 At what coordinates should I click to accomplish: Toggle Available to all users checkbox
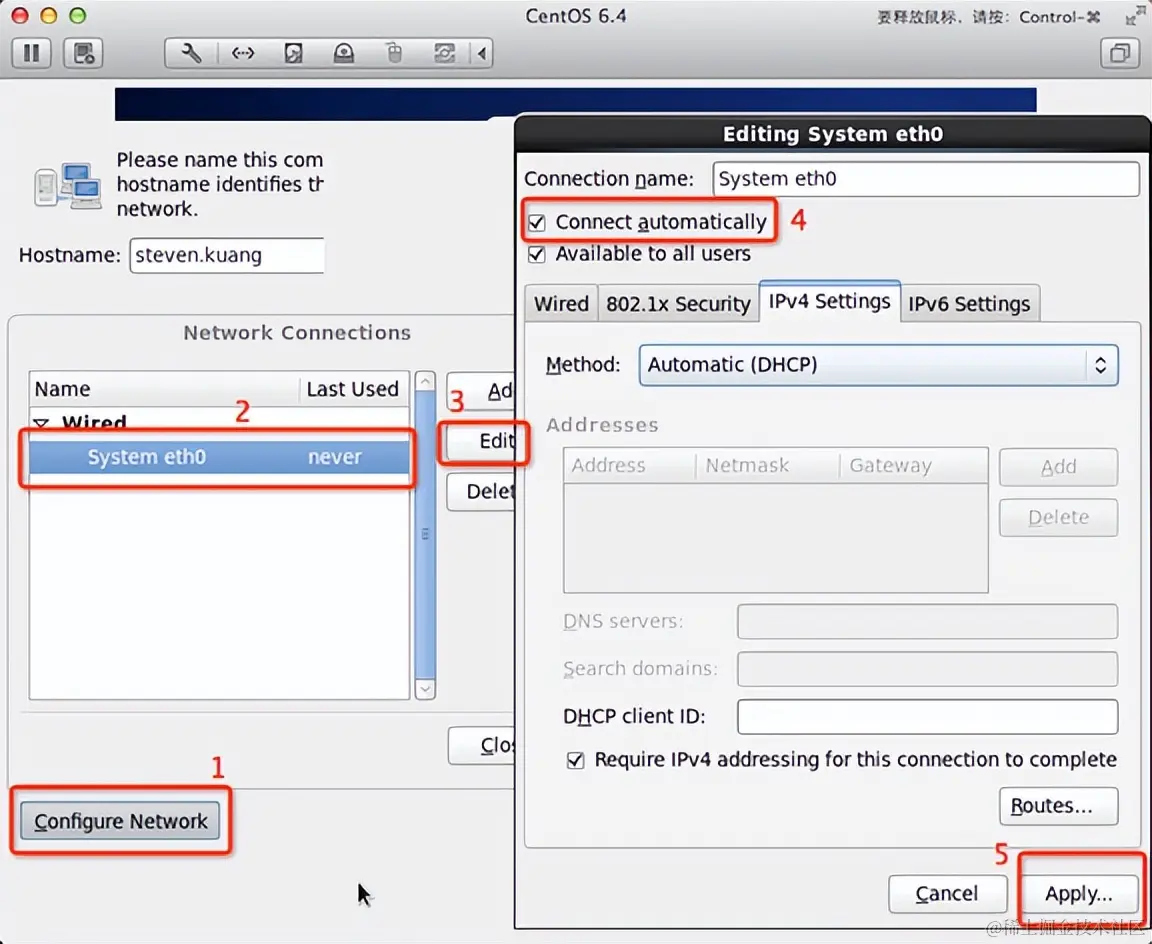tap(537, 254)
